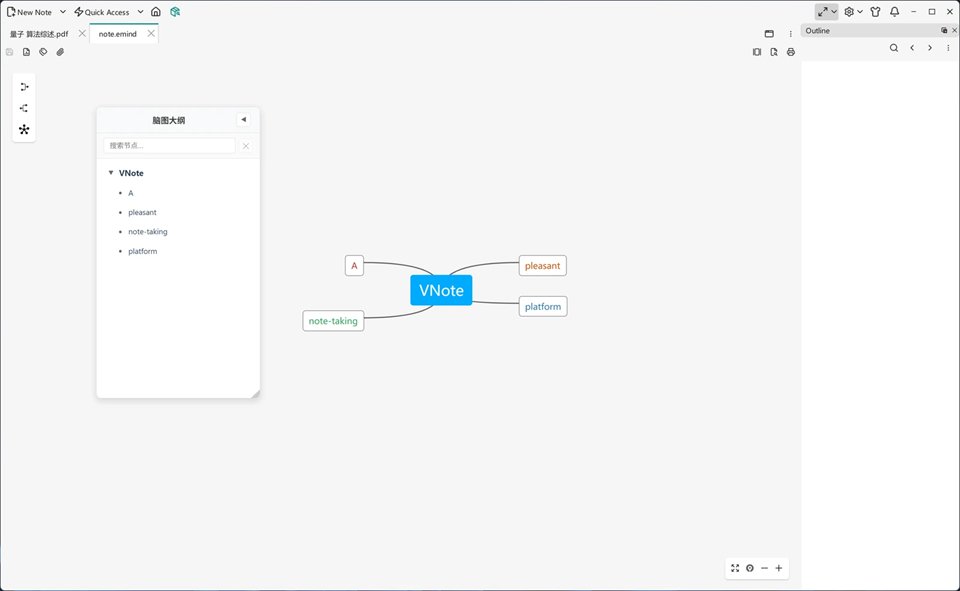Click the Quick Access button
The image size is (960, 591).
pos(102,12)
